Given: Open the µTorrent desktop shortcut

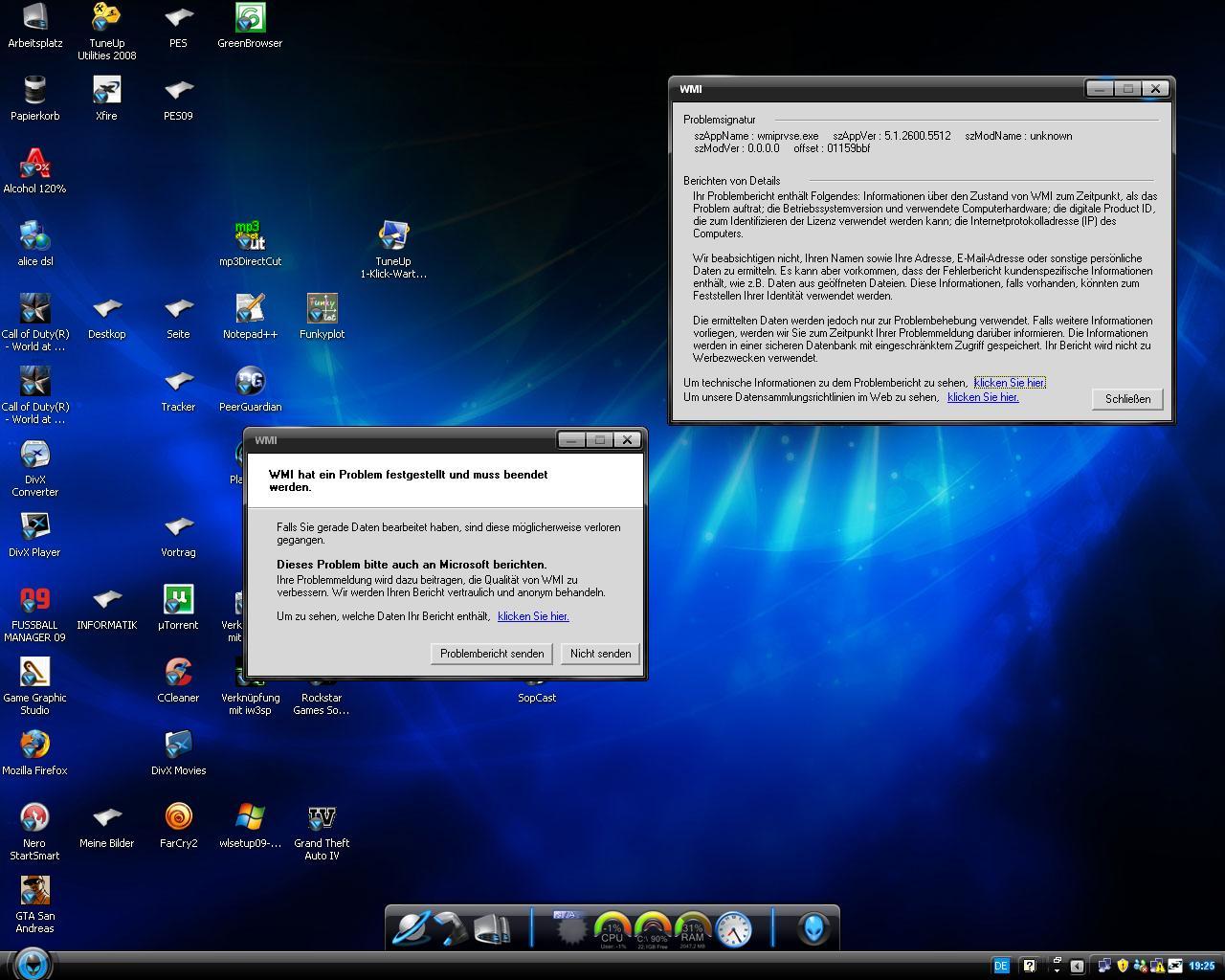Looking at the screenshot, I should click(x=178, y=600).
